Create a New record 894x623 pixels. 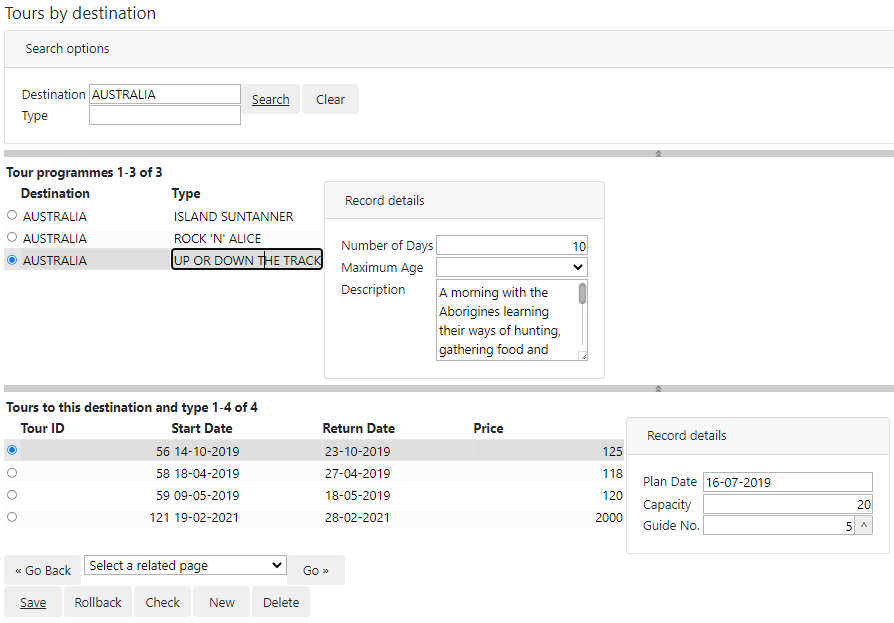[222, 602]
